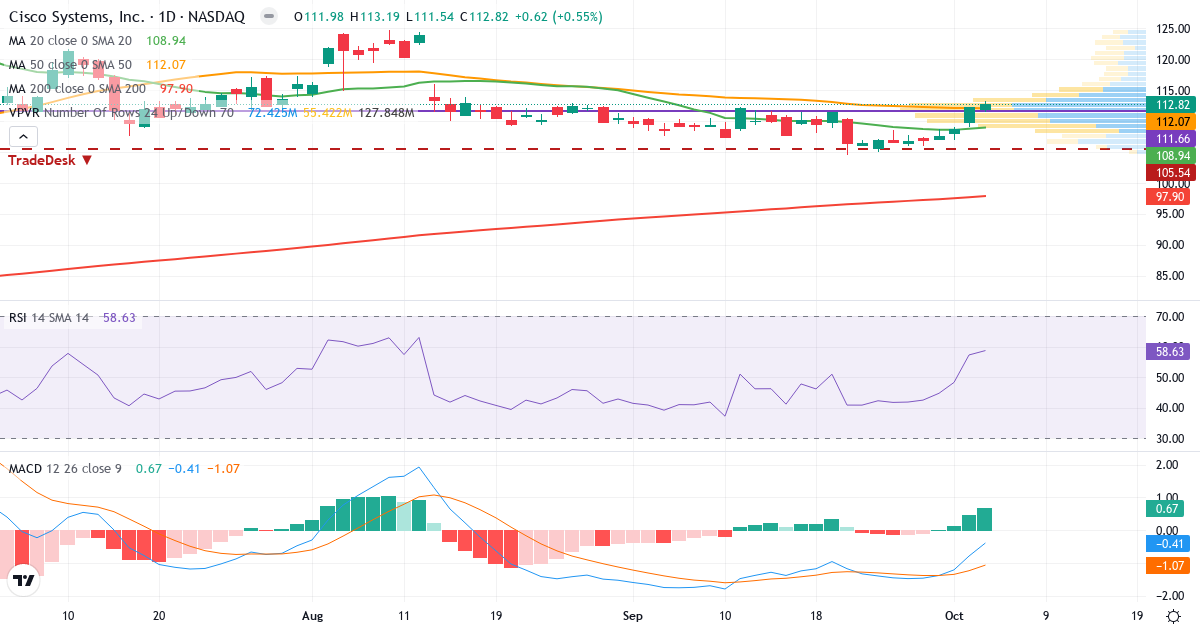Click the teal 112.82 price axis tag
This screenshot has height=630, width=1200.
coord(1171,105)
